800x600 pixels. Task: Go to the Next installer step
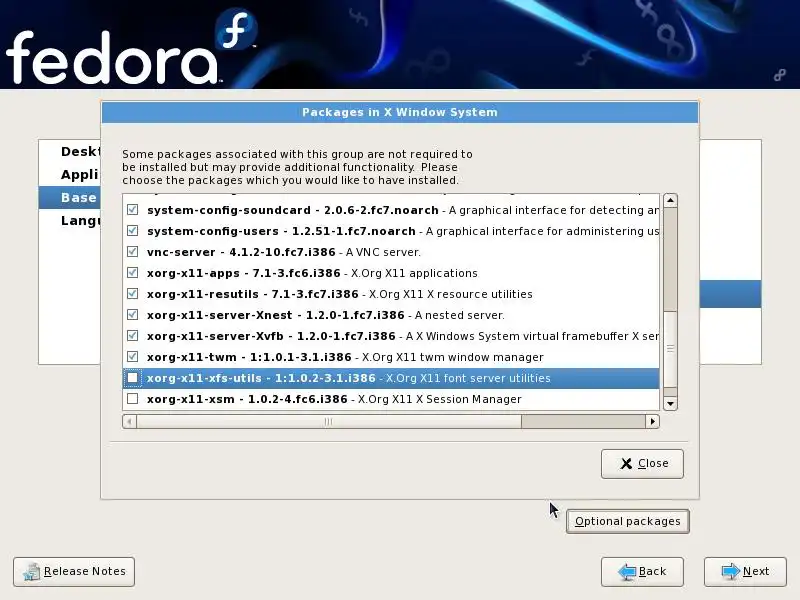tap(745, 571)
